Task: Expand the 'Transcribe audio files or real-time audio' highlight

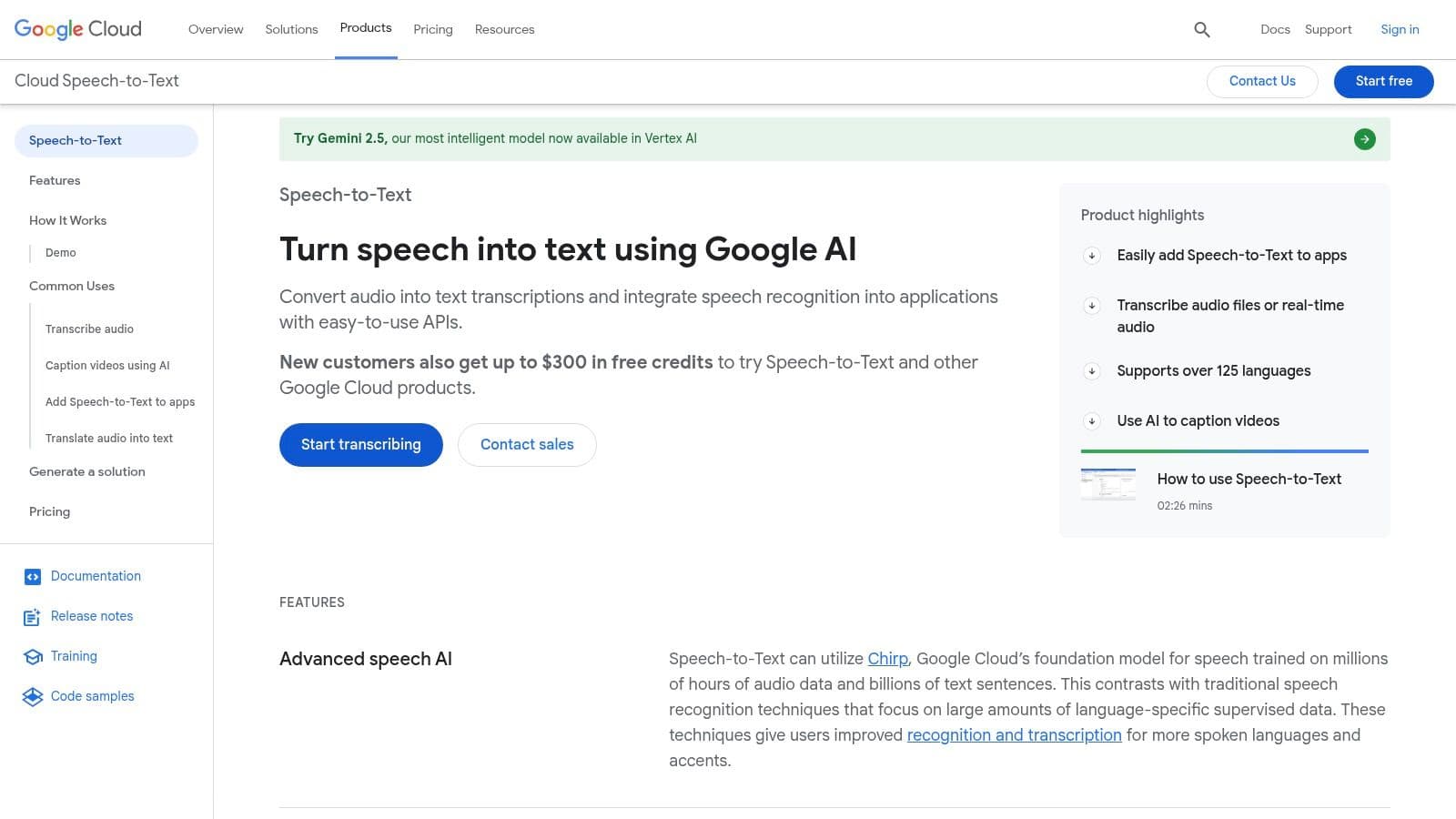Action: click(1092, 307)
